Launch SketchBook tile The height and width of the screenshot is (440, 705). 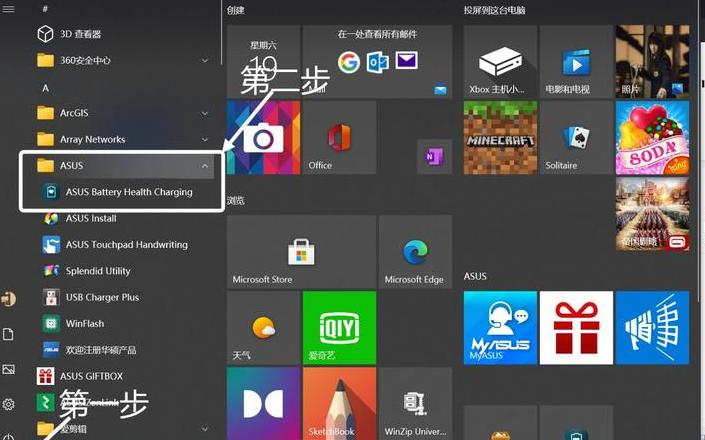click(339, 404)
